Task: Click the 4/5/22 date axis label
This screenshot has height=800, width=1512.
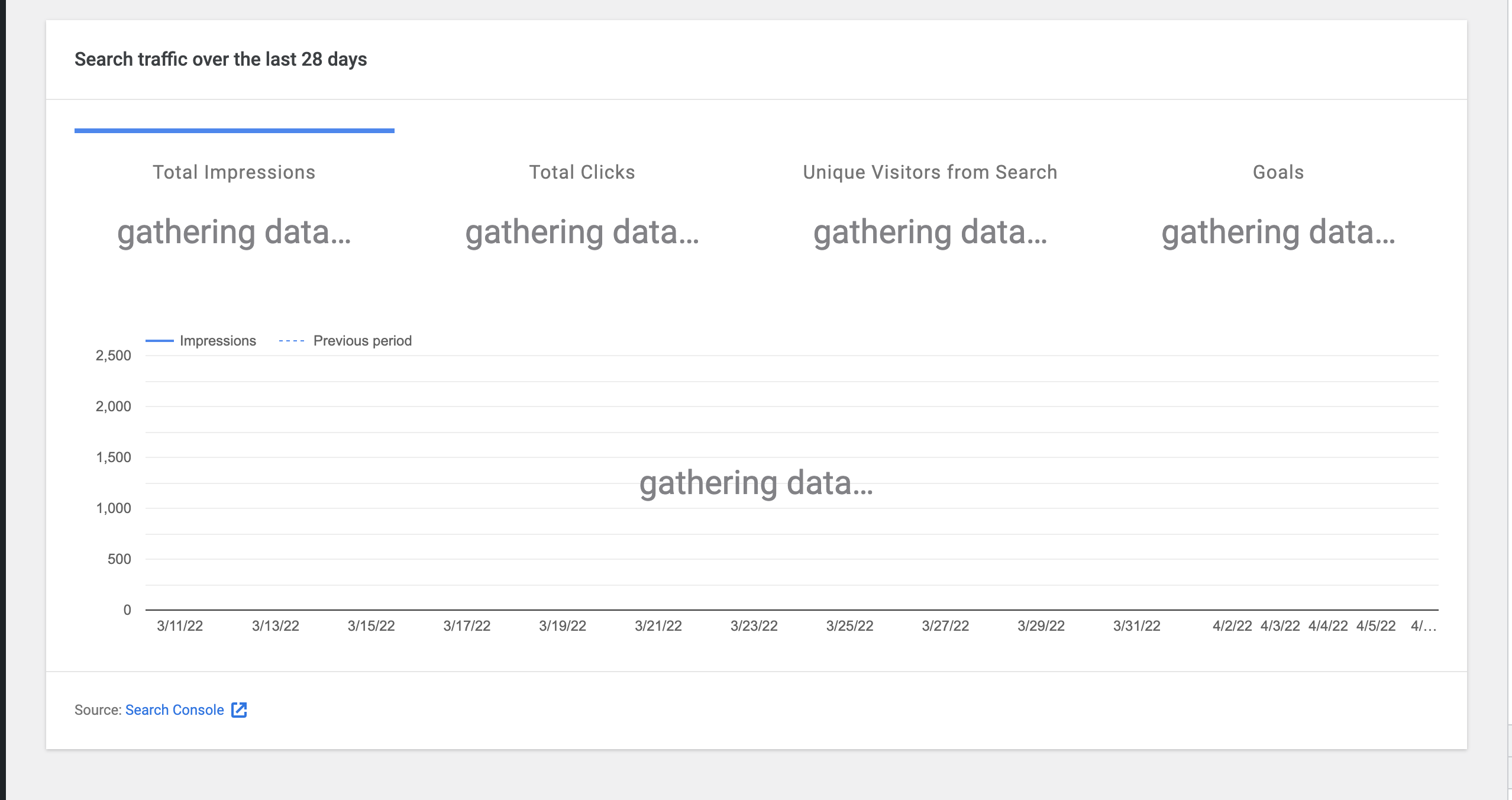Action: click(x=1376, y=626)
